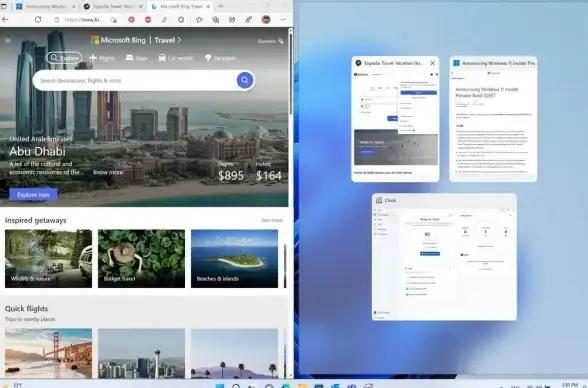The image size is (588, 388).
Task: Click the know more link for Abu Dhabi
Action: click(x=108, y=172)
